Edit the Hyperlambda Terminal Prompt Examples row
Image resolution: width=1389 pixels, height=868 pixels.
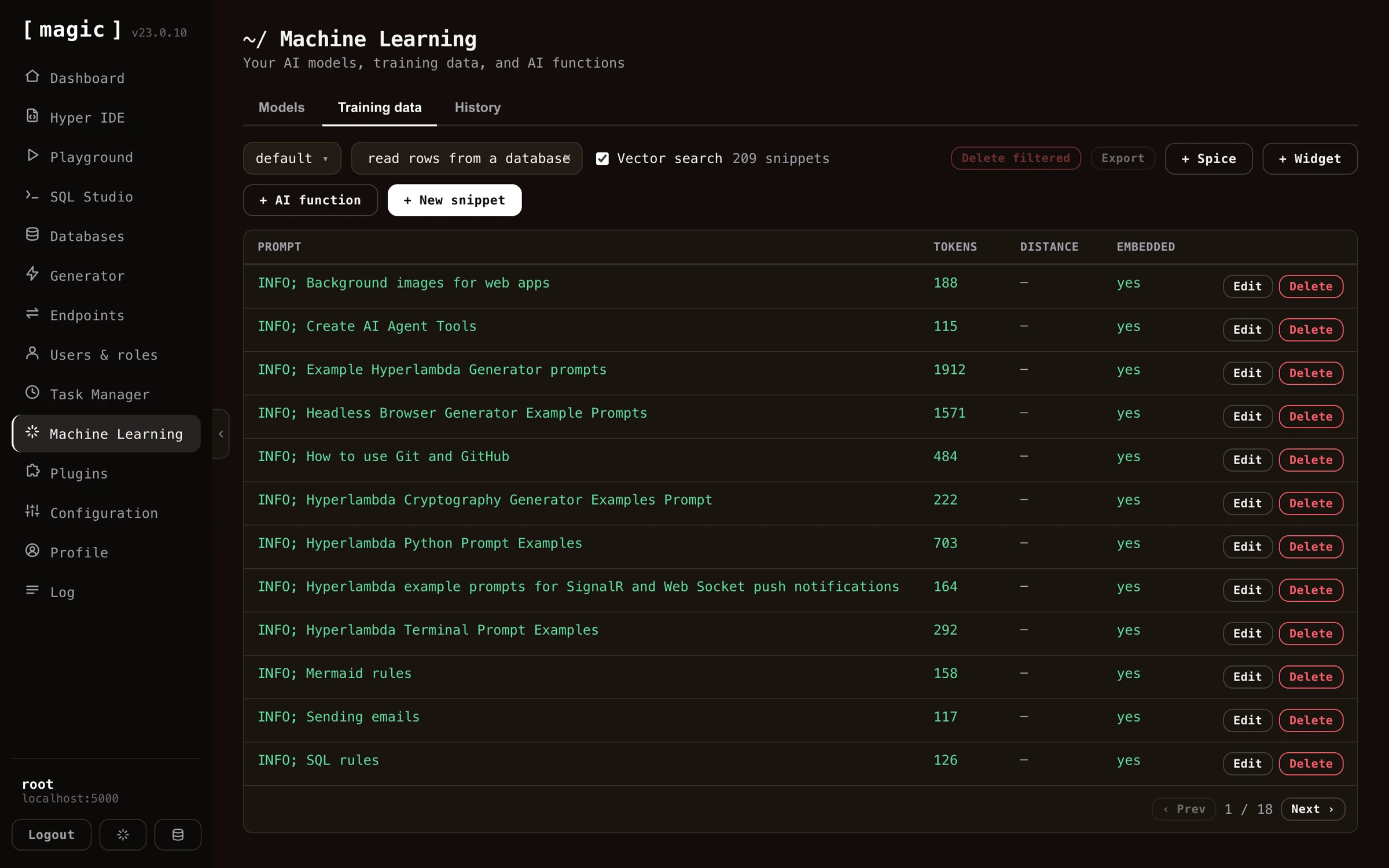click(x=1247, y=634)
